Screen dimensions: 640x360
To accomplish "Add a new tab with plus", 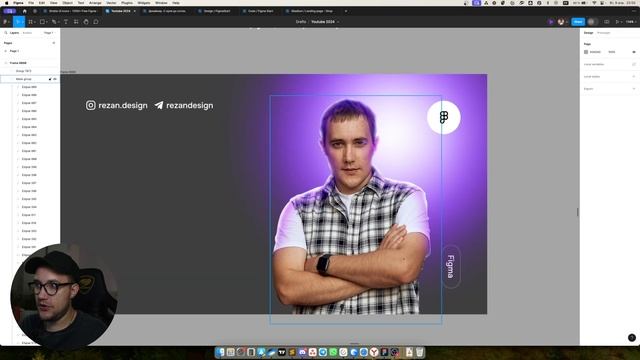I will [346, 11].
